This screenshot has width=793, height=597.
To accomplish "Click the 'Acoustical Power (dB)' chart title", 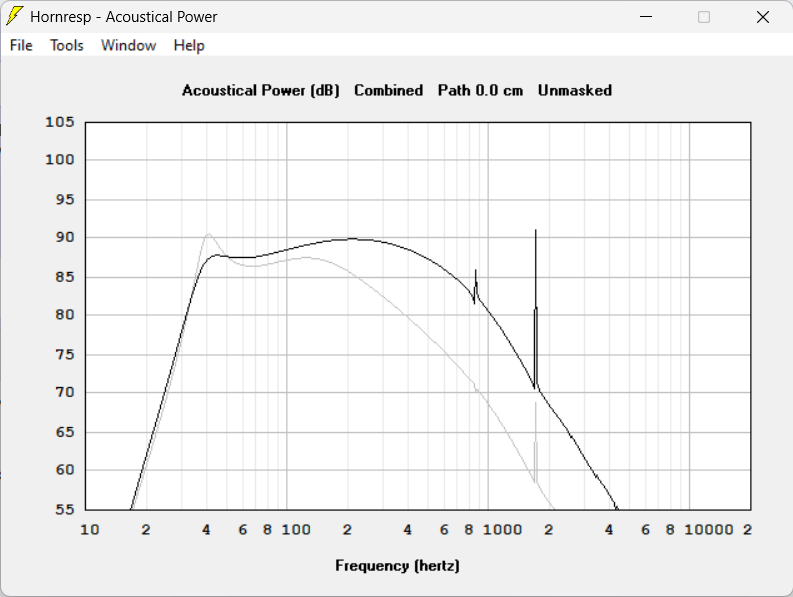I will (x=260, y=91).
